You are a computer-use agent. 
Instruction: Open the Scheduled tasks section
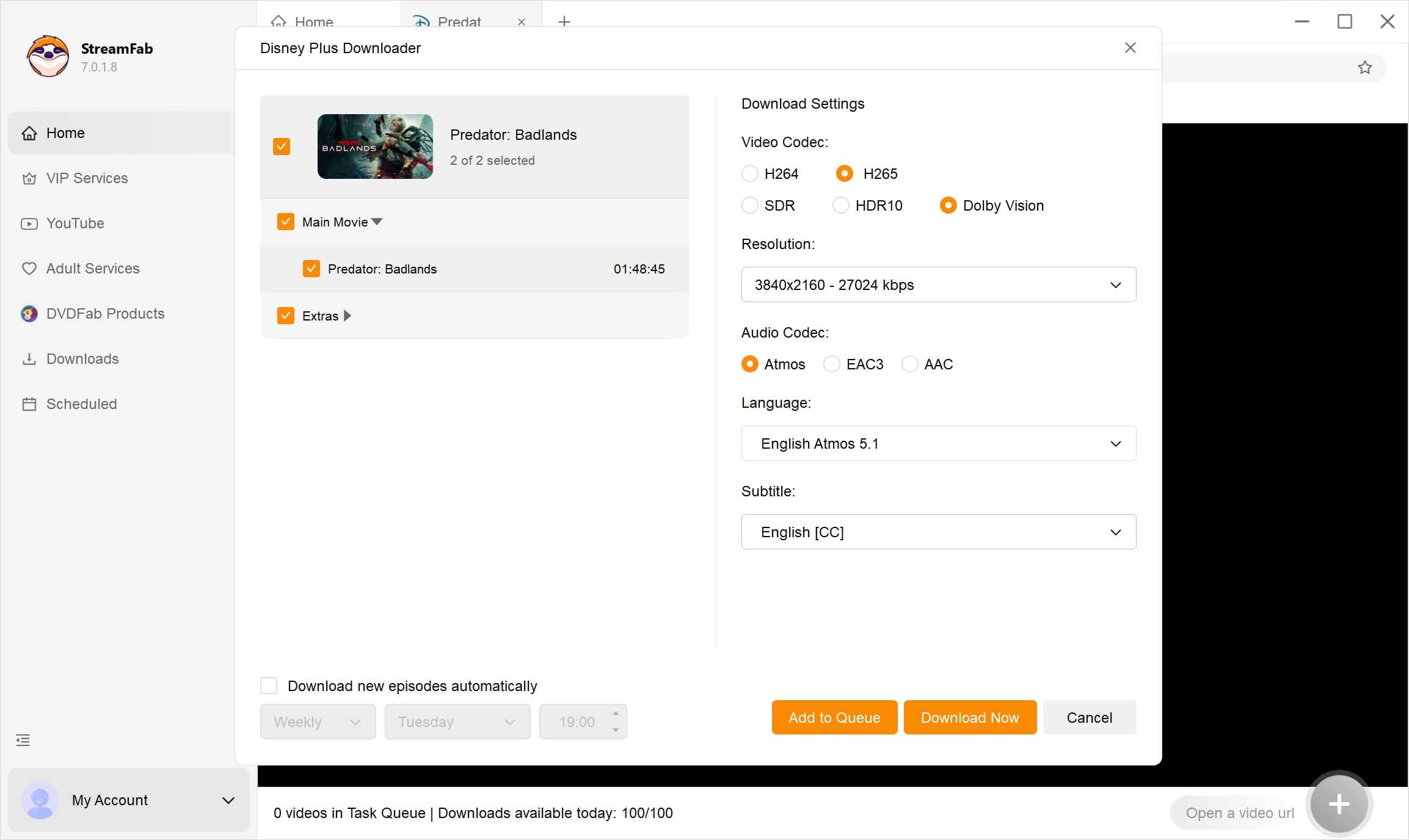(81, 404)
